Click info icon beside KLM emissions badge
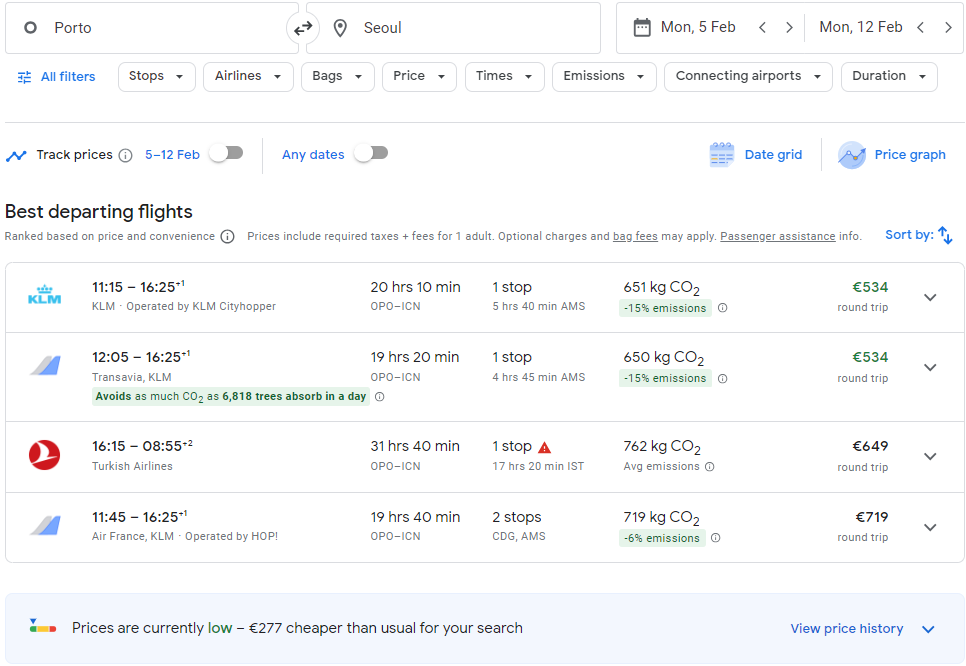The image size is (966, 666). pos(723,308)
